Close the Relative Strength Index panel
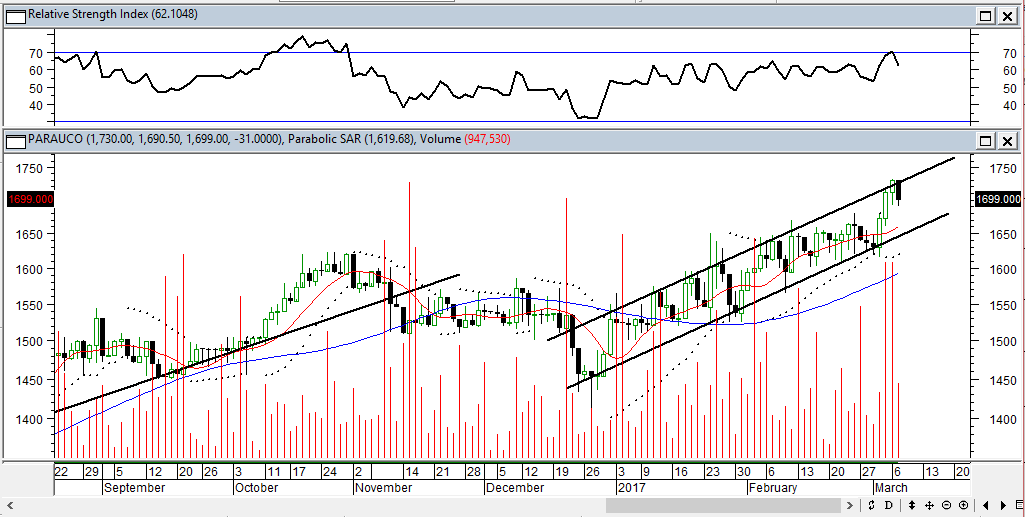 (x=1008, y=16)
